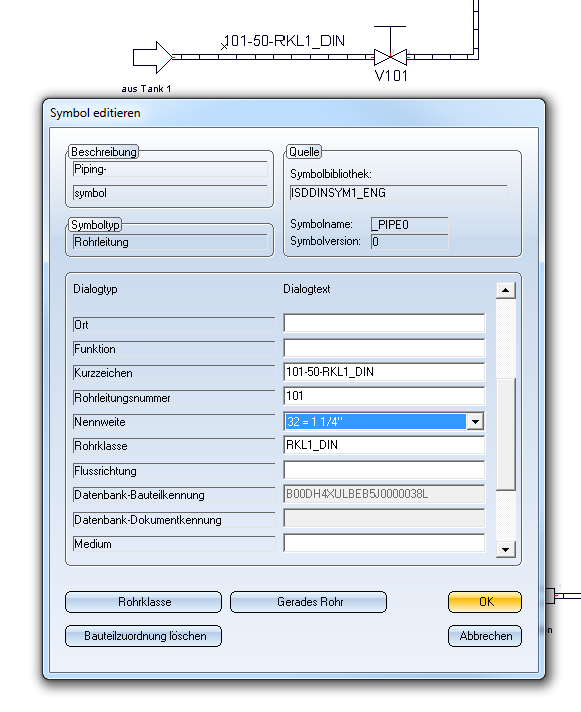Click Bauteilzuordnung löschen button

143,636
